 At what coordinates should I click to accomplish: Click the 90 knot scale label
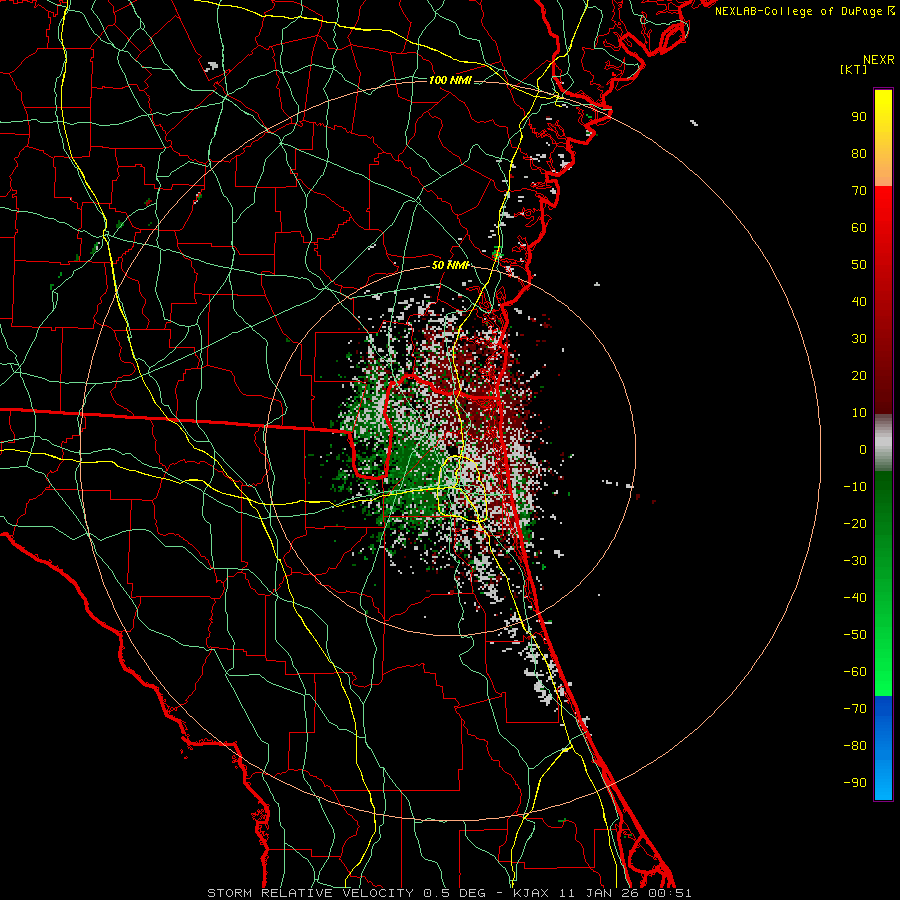[859, 117]
